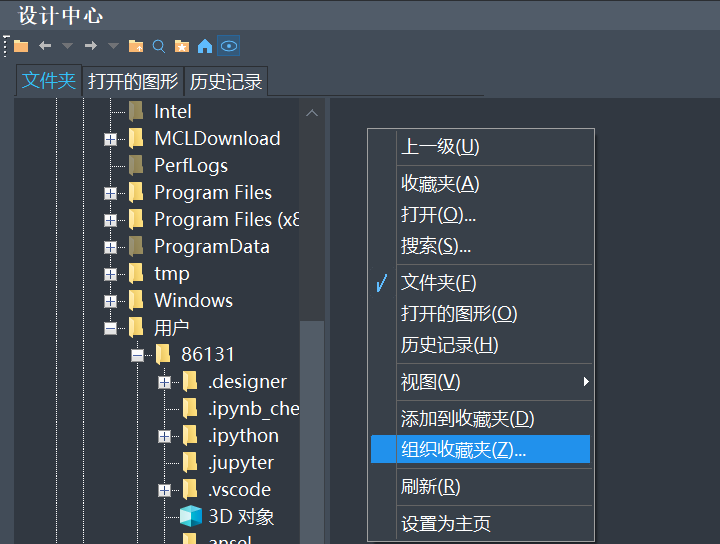
Task: Click the tree scrollbar up arrow
Action: click(312, 112)
